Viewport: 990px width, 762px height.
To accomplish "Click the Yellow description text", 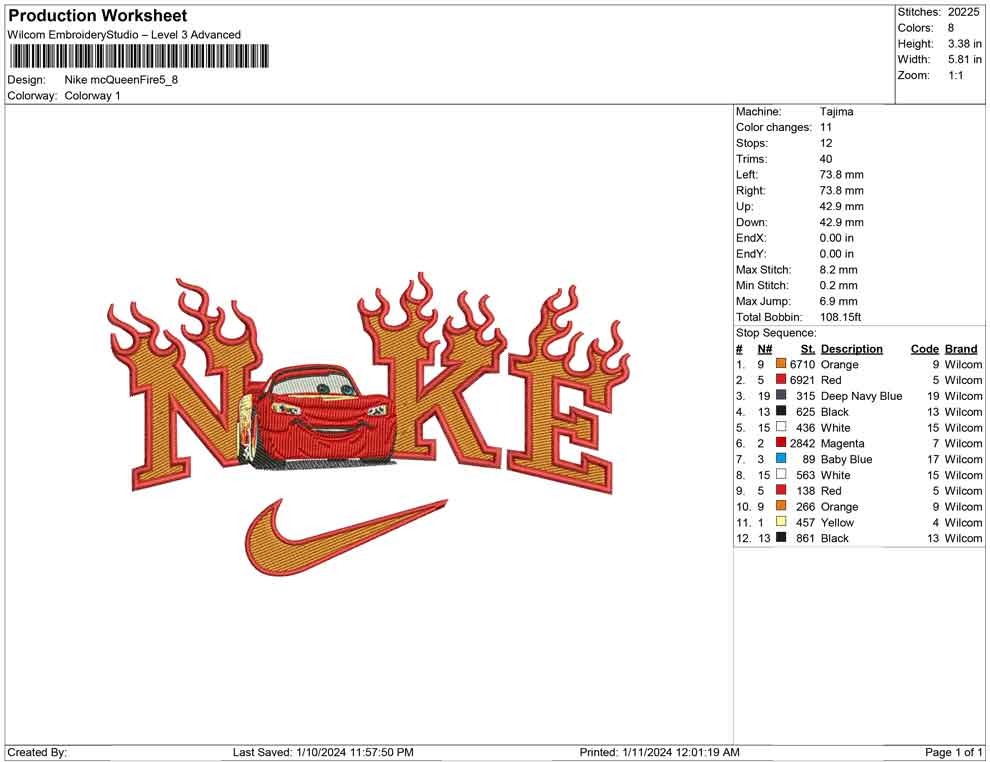I will coord(837,522).
